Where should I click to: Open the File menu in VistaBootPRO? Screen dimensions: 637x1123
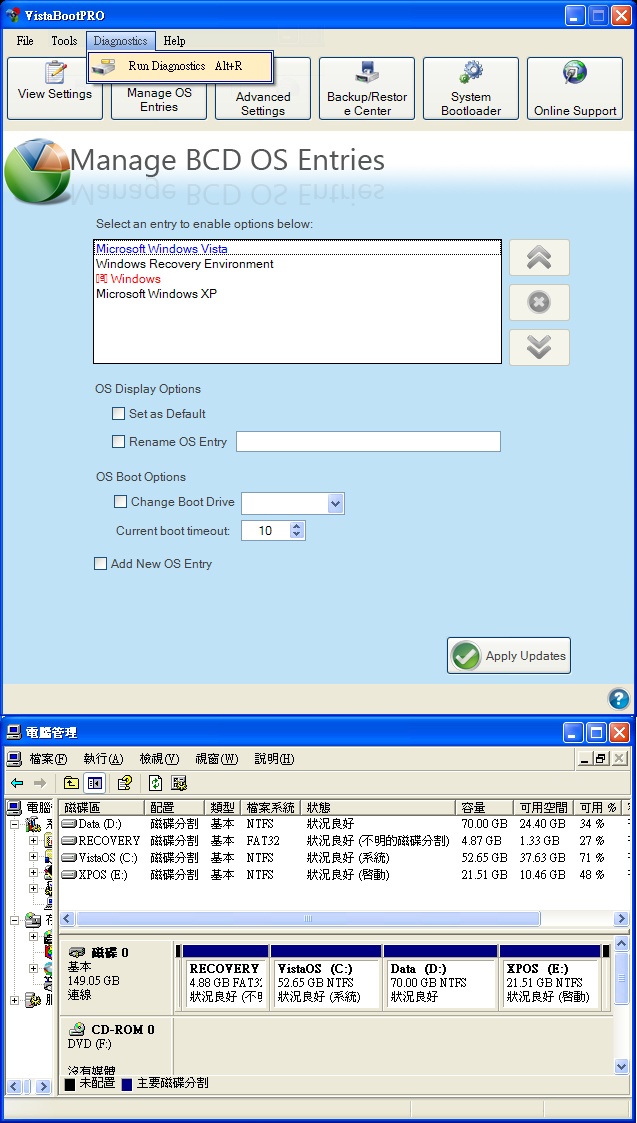[x=25, y=41]
